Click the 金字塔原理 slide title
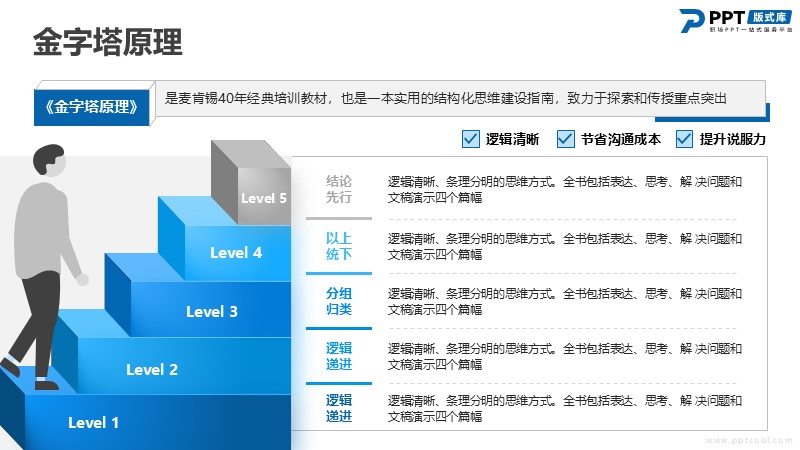Viewport: 800px width, 450px height. [x=108, y=42]
